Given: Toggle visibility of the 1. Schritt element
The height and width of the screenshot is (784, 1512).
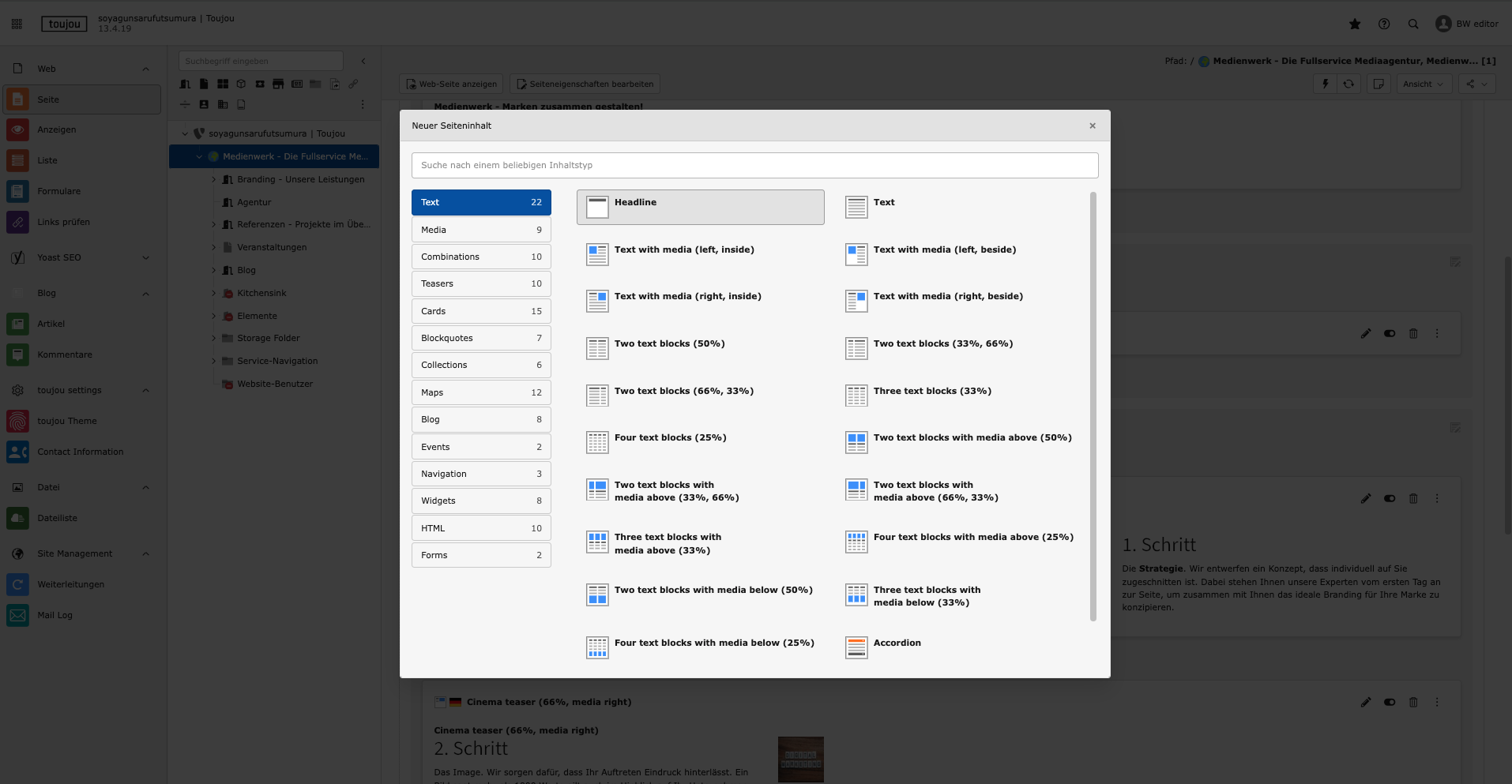Looking at the screenshot, I should (x=1390, y=498).
